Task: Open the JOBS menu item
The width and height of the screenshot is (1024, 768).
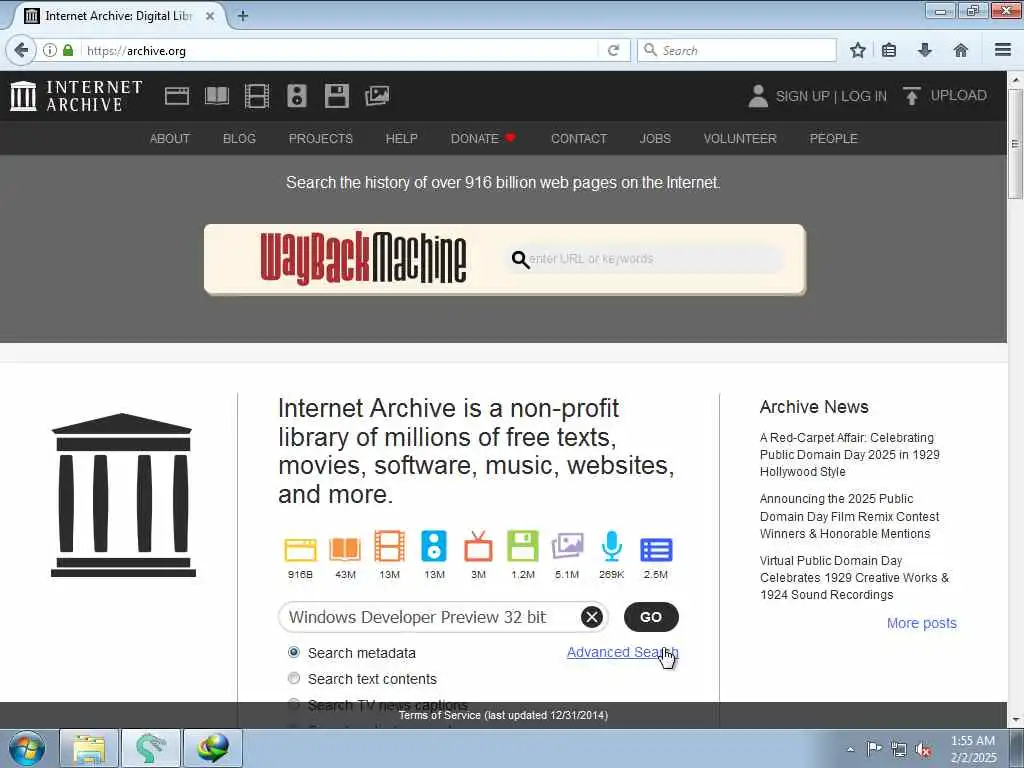Action: 655,138
